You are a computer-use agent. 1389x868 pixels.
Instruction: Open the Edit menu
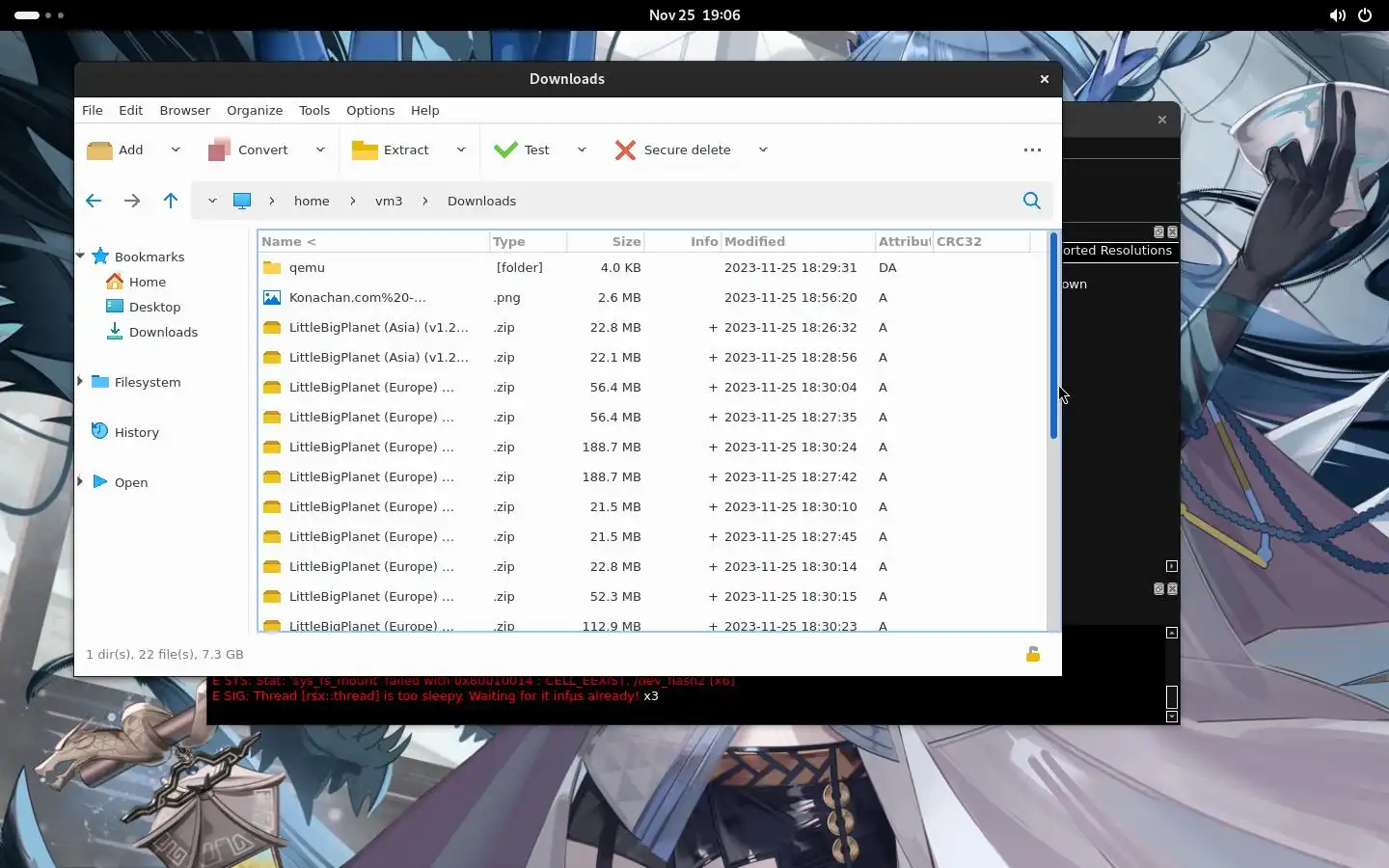(x=131, y=110)
